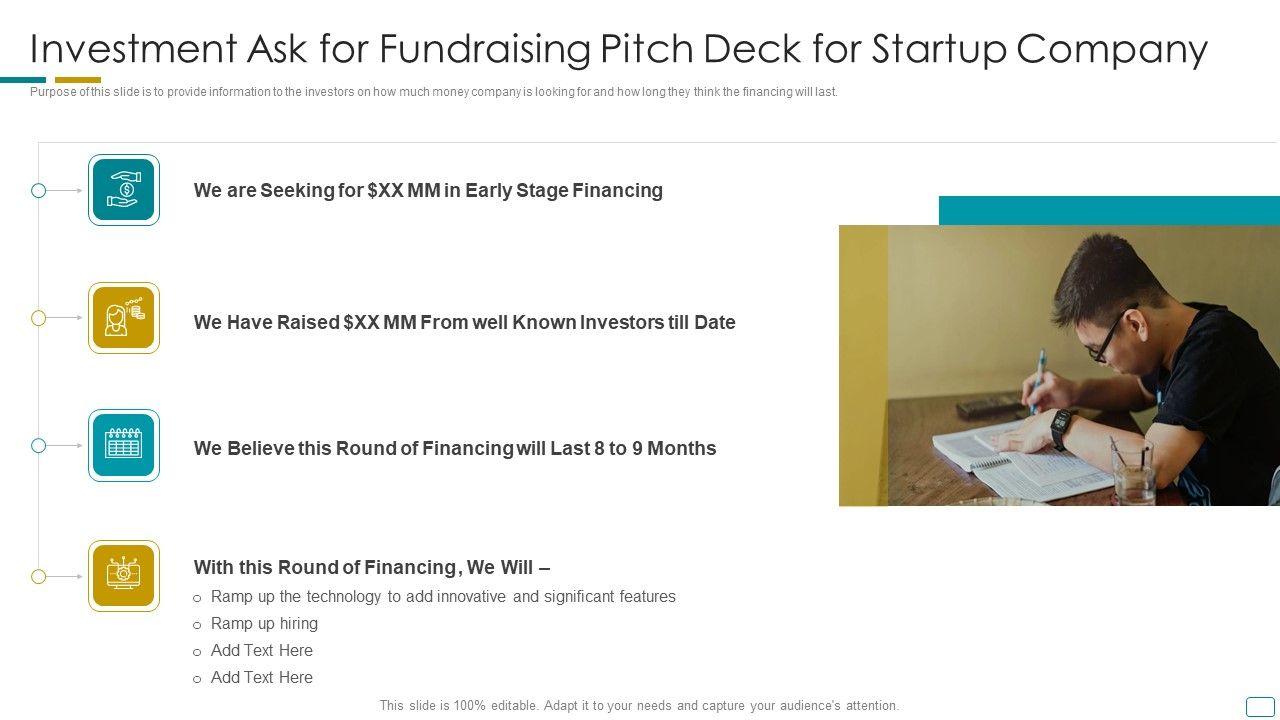Select the first teal timeline circle marker

[x=39, y=190]
